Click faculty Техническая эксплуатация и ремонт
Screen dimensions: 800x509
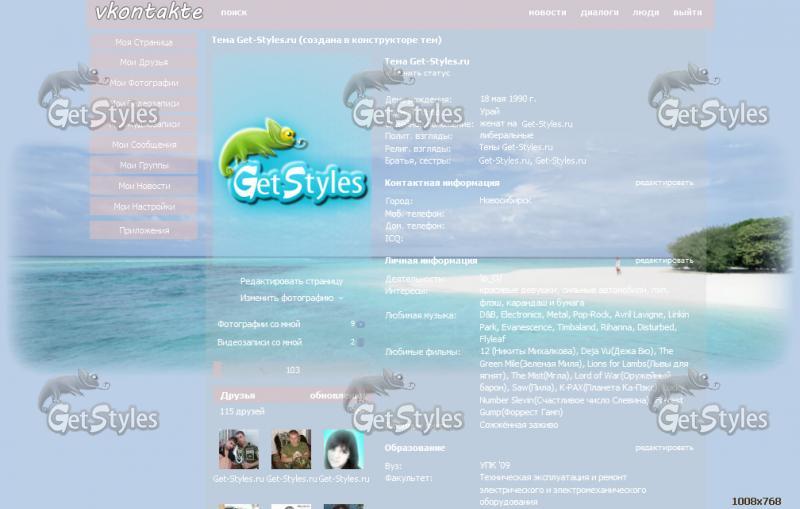pyautogui.click(x=553, y=477)
